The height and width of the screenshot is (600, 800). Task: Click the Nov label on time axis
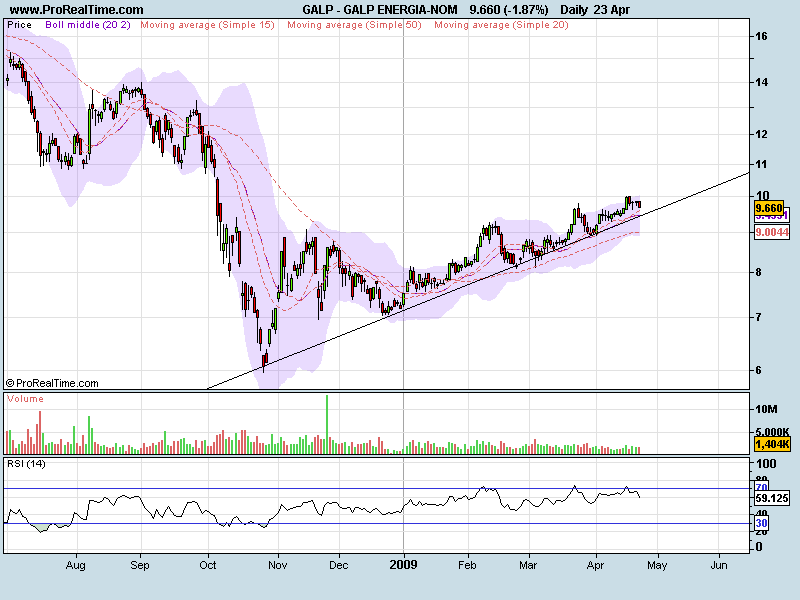pyautogui.click(x=278, y=565)
